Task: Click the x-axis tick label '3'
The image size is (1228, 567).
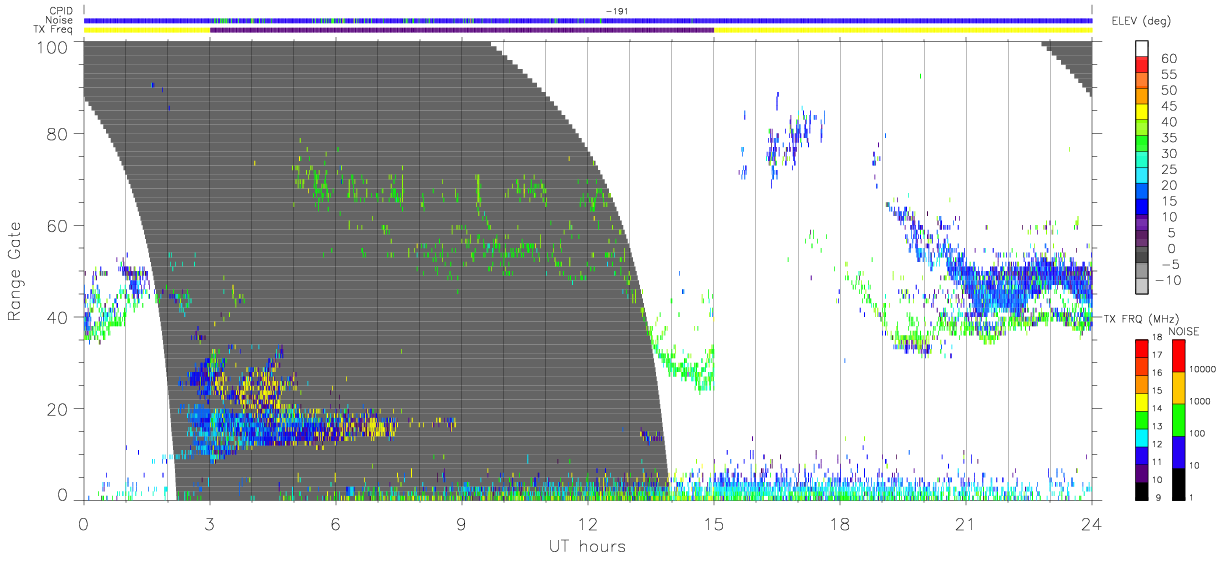Action: coord(210,524)
